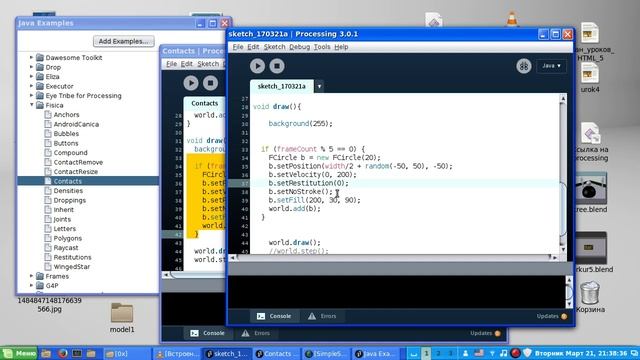
Task: Expand the Executor examples folder
Action: click(x=32, y=86)
